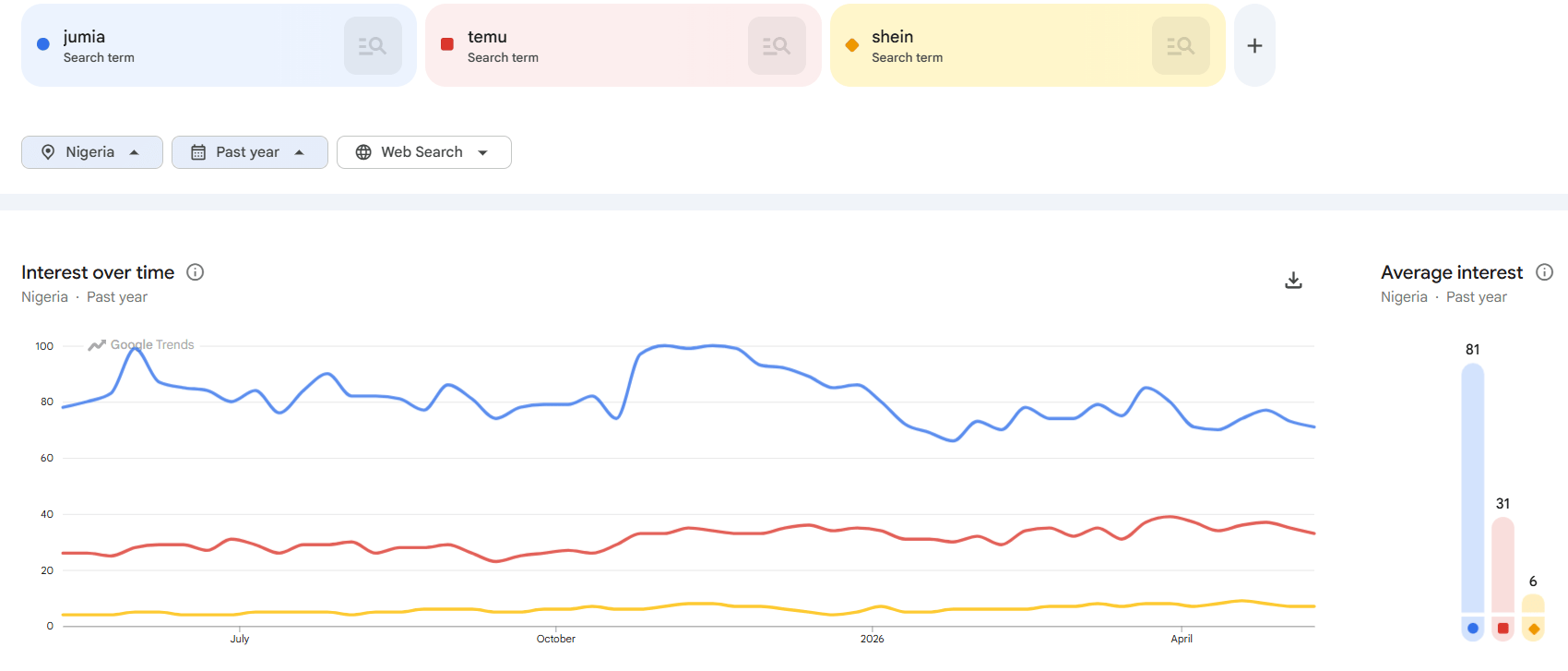Open search details icon for temu term
Screen dimensions: 1568x671
pos(777,45)
